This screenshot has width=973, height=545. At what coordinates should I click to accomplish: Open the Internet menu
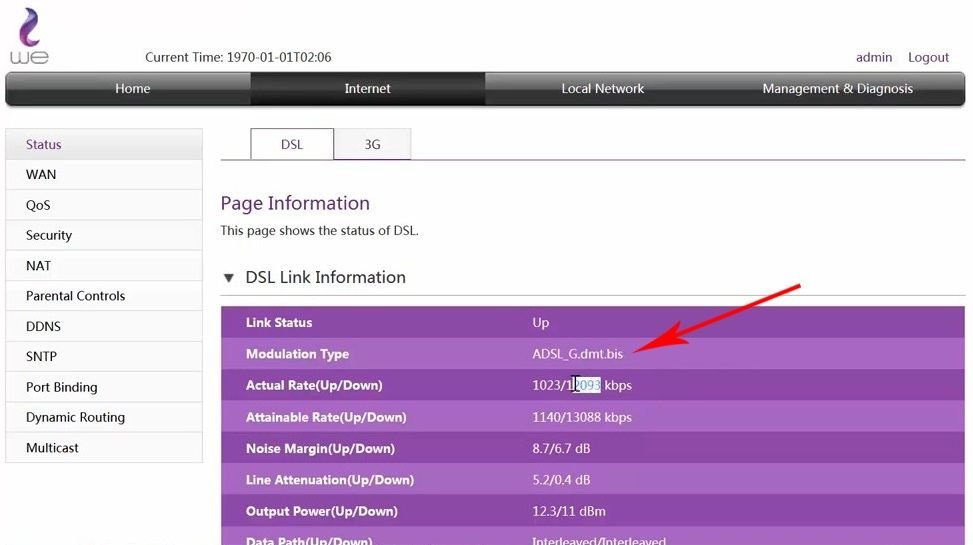(x=367, y=89)
